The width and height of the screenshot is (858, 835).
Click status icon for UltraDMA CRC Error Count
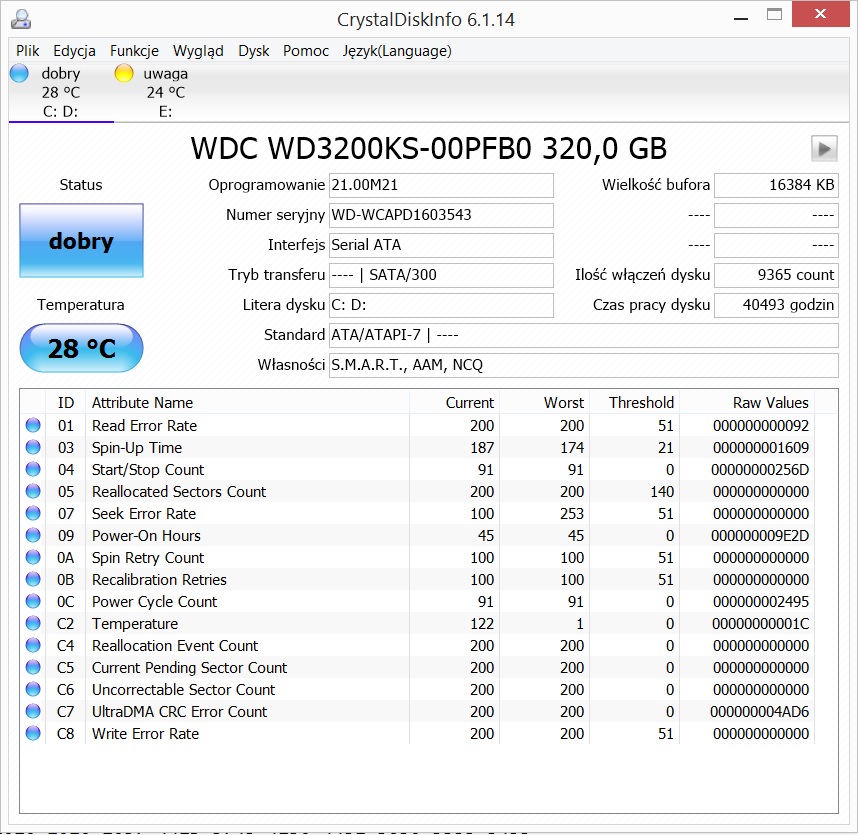click(33, 711)
